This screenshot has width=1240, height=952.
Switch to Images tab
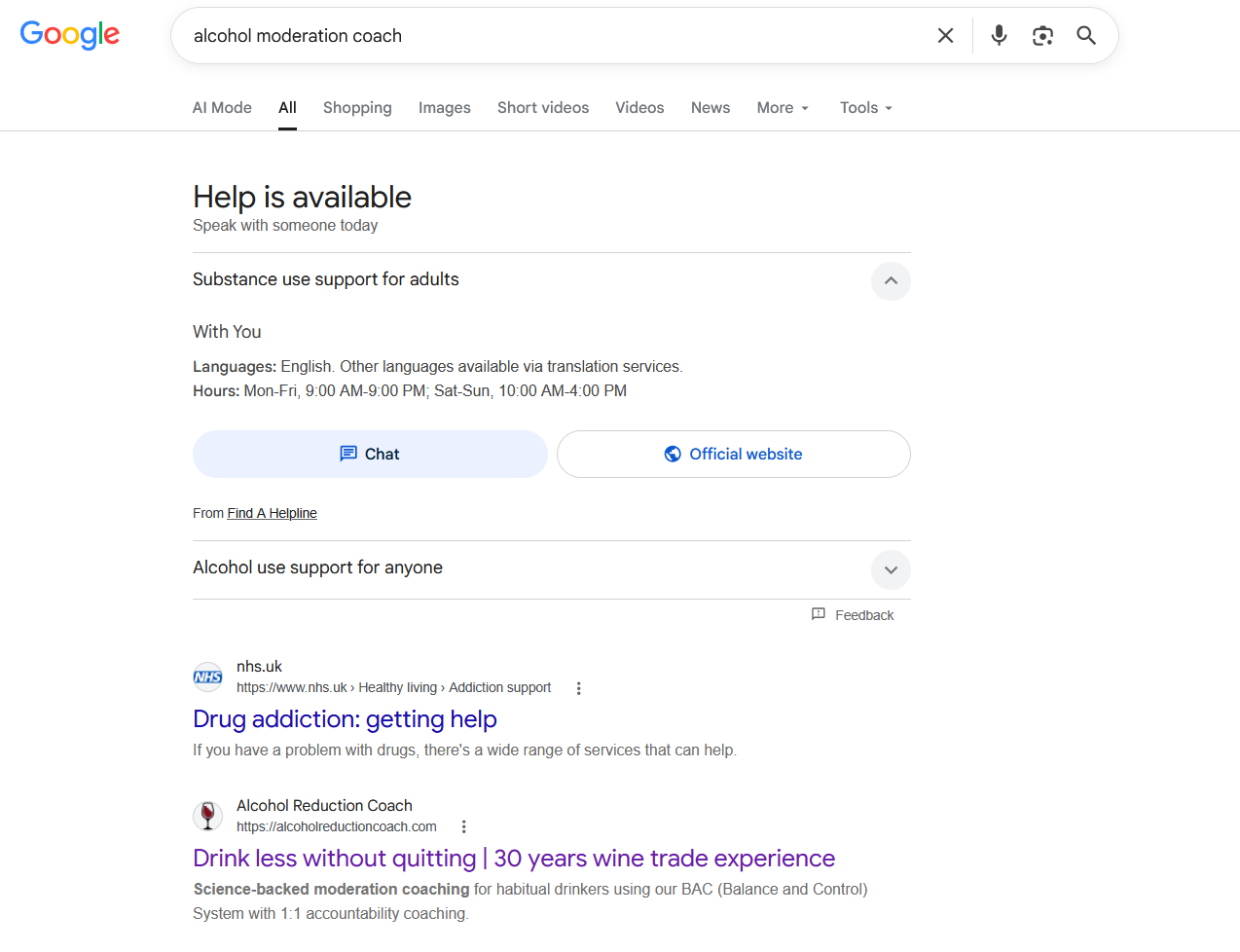point(445,108)
